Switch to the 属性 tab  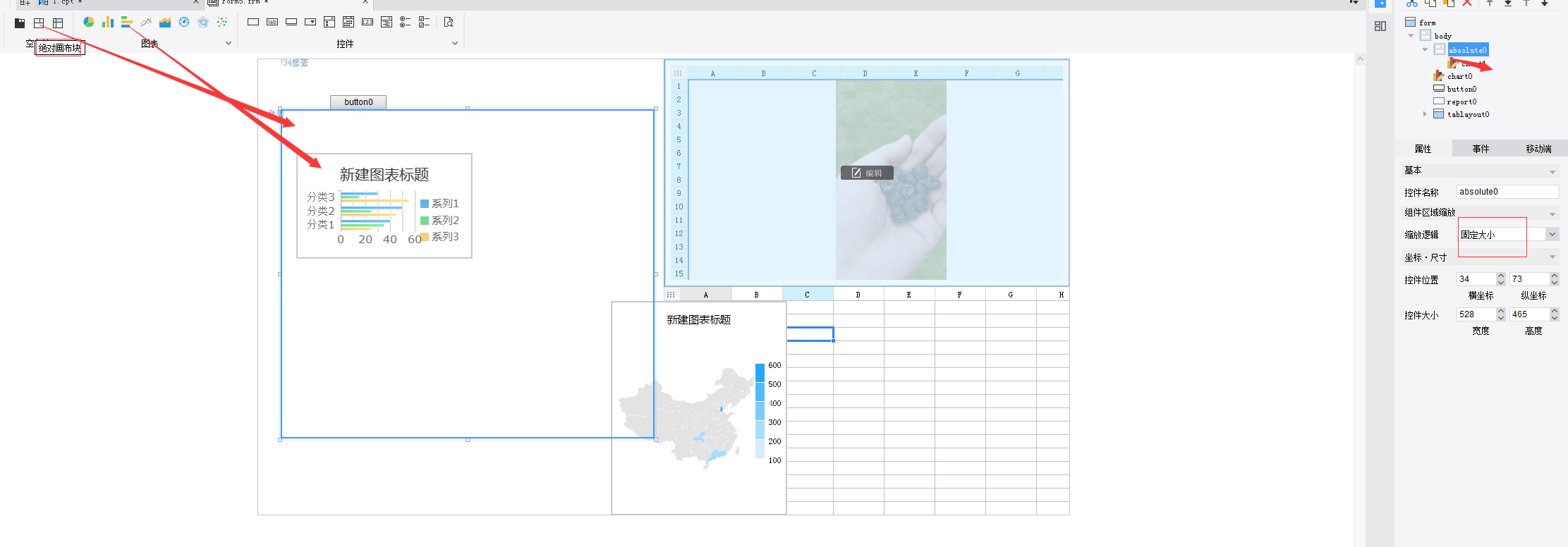pyautogui.click(x=1423, y=149)
